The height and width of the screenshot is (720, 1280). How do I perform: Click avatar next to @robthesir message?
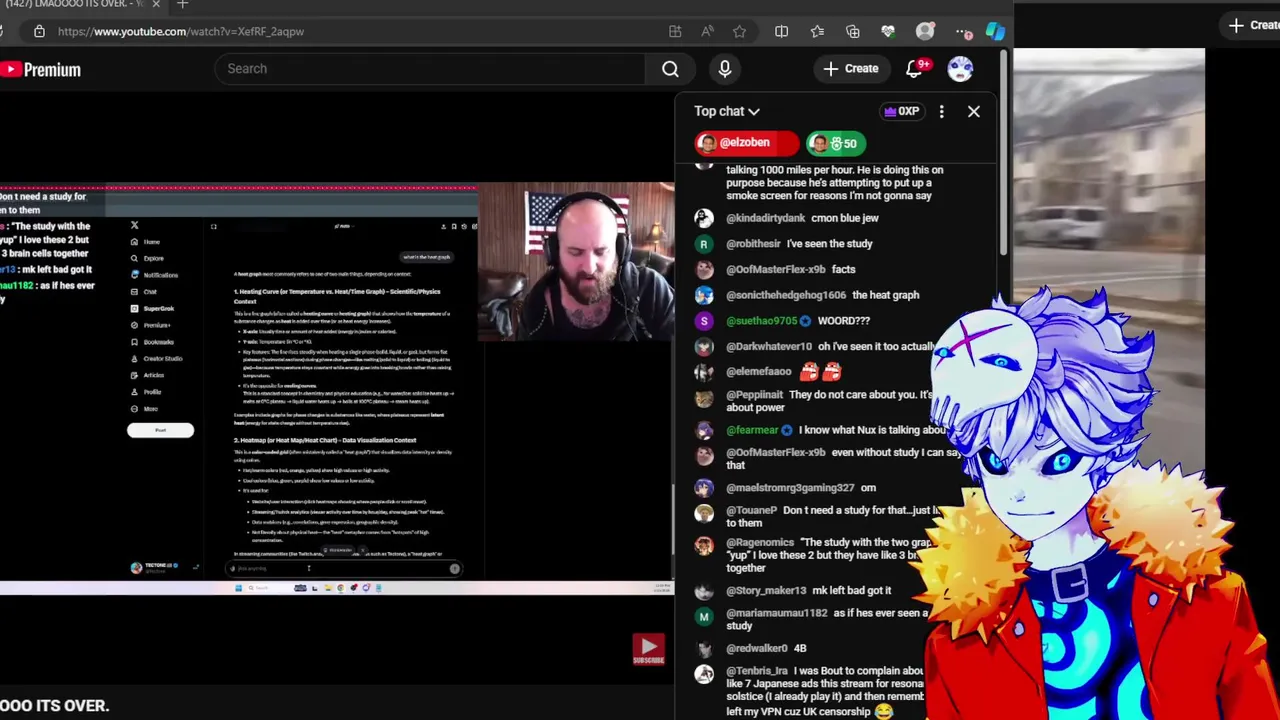(704, 244)
